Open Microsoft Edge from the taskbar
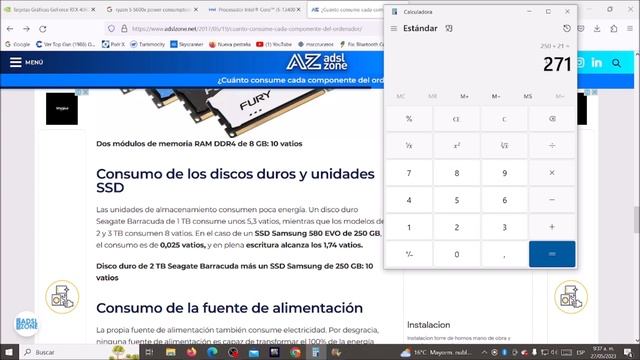Screen dimensions: 640x360 click(212, 352)
